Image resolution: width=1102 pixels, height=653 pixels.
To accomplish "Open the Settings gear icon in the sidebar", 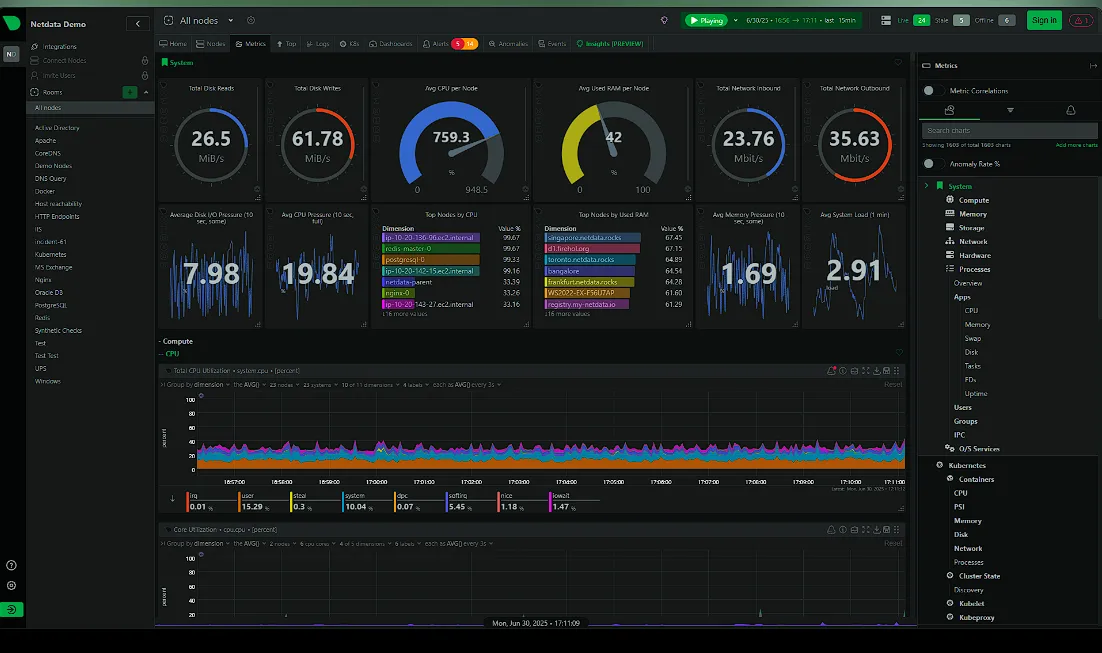I will click(x=11, y=586).
